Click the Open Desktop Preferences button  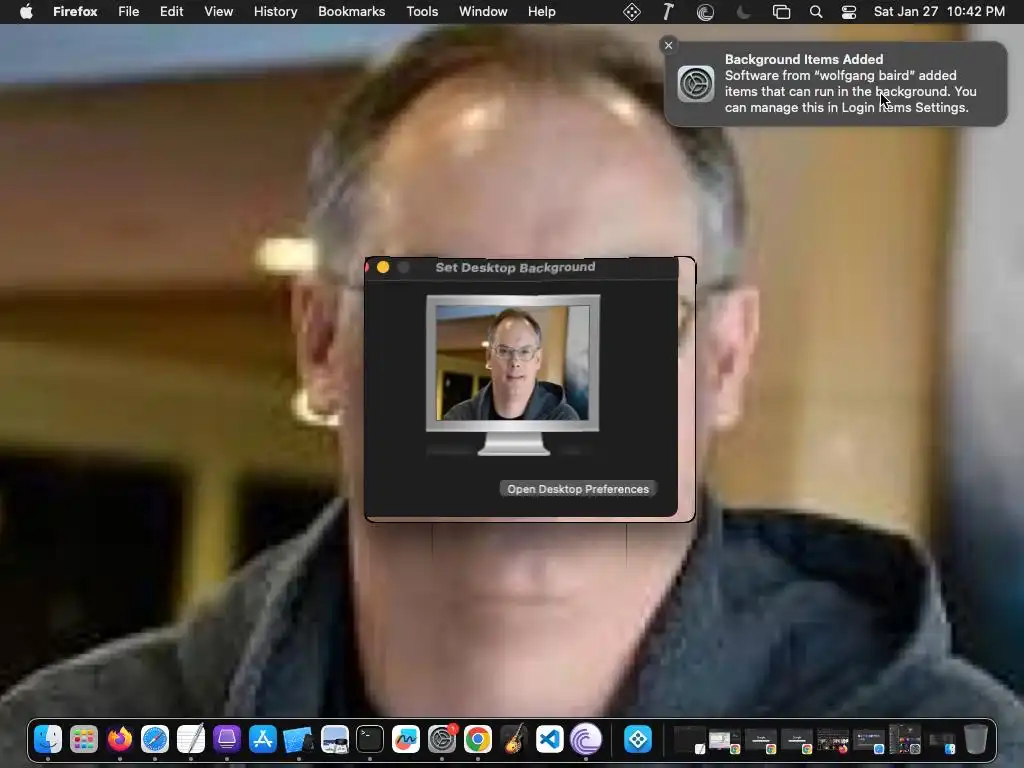click(x=578, y=489)
